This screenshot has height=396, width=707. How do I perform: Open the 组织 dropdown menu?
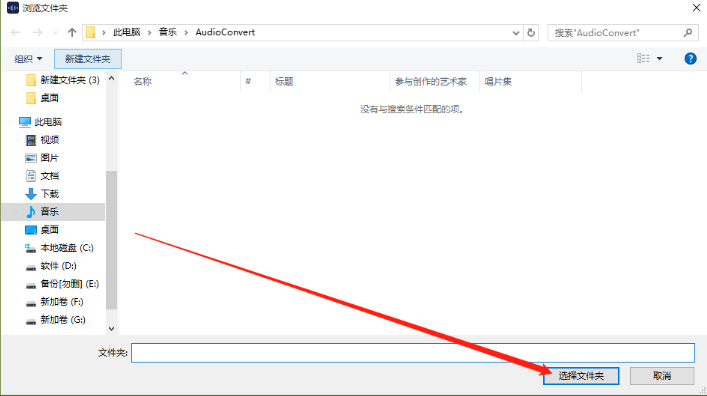28,59
